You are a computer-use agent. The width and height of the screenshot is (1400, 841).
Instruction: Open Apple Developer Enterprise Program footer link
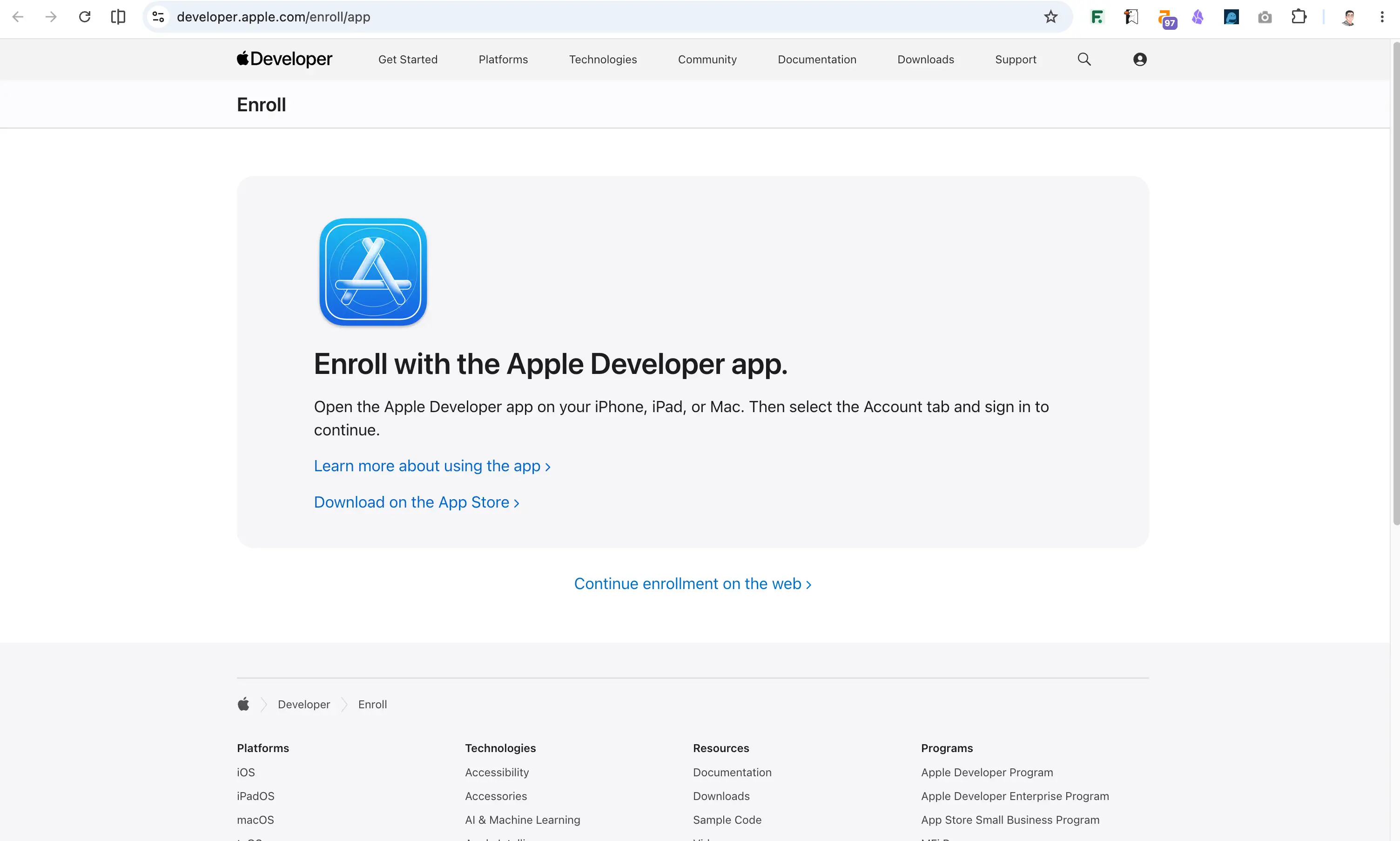coord(1015,796)
